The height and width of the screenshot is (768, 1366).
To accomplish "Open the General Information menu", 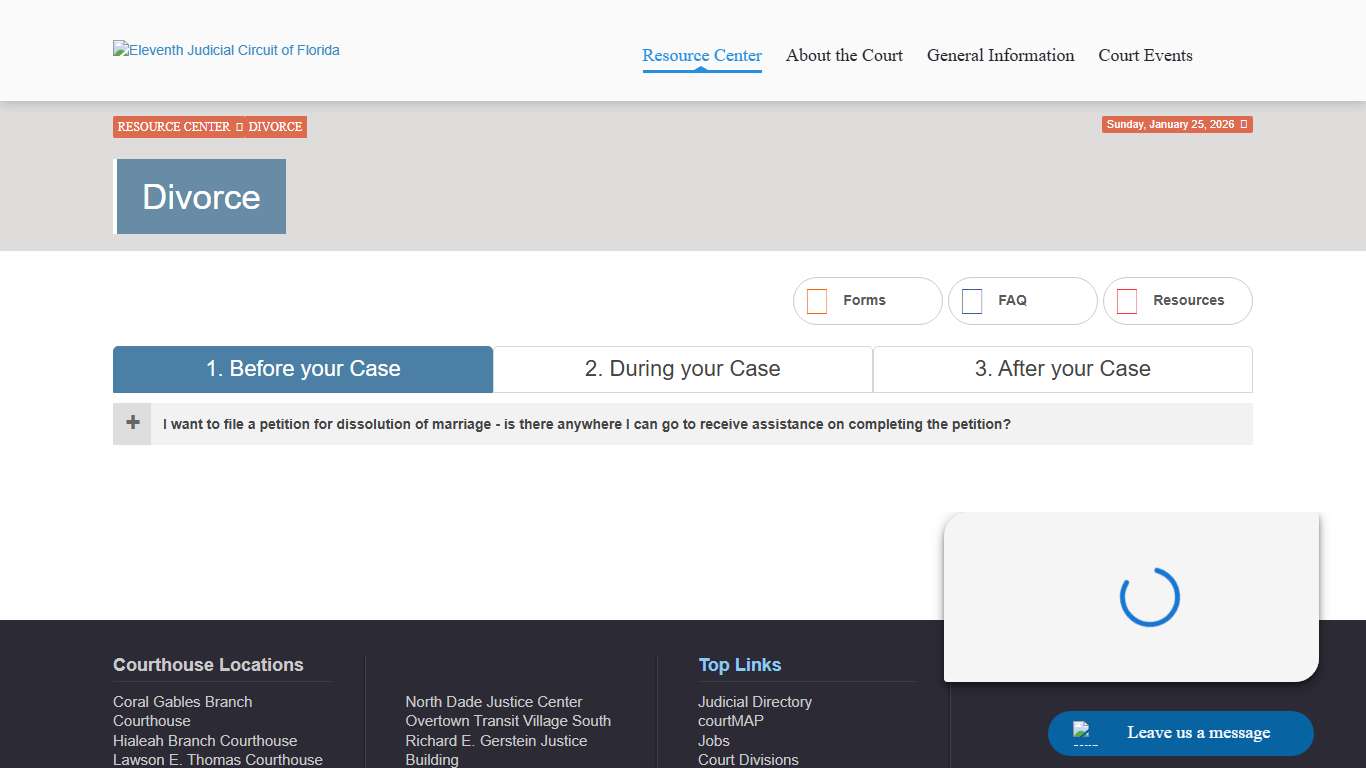I will click(1000, 56).
